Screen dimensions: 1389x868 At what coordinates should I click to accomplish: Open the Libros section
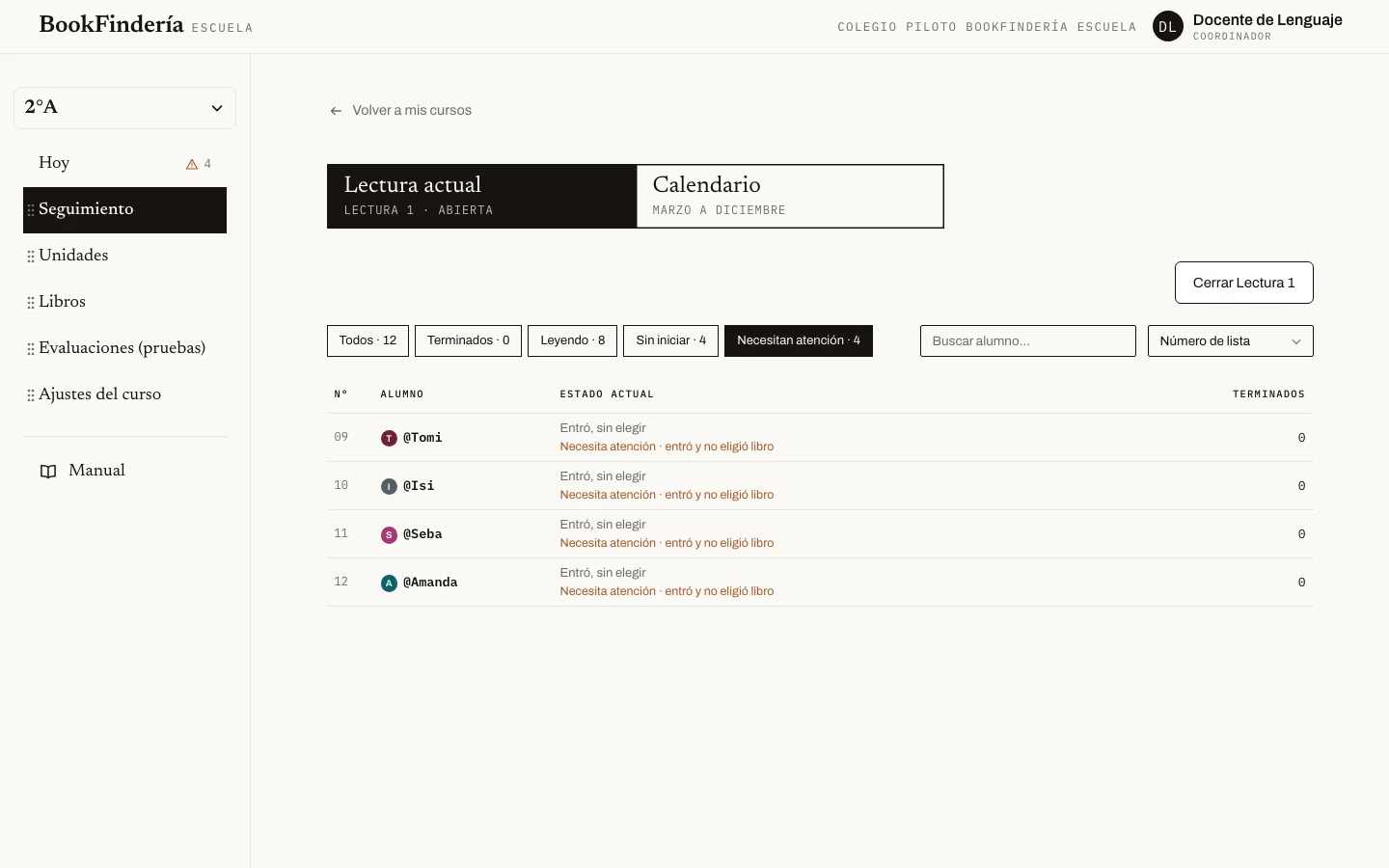[124, 302]
